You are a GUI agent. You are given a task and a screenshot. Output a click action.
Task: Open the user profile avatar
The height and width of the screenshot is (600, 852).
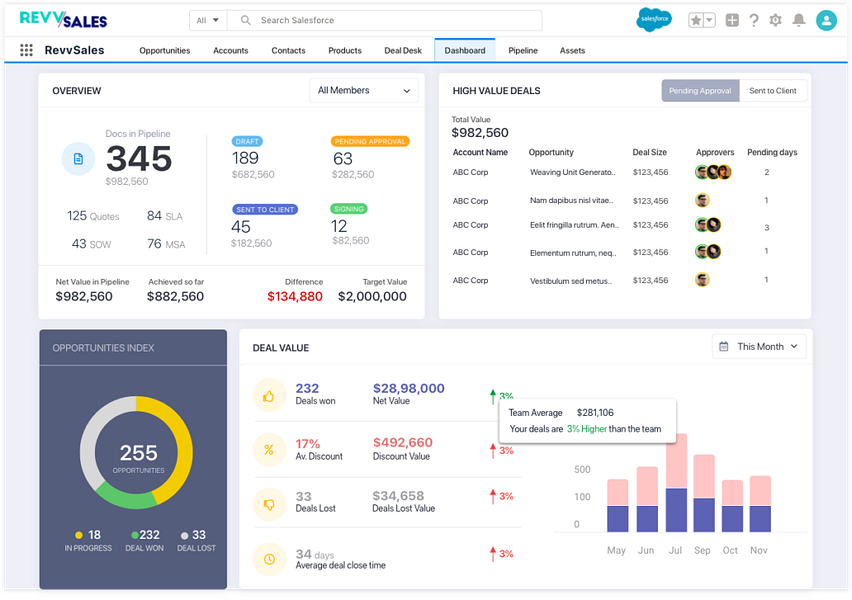click(826, 20)
